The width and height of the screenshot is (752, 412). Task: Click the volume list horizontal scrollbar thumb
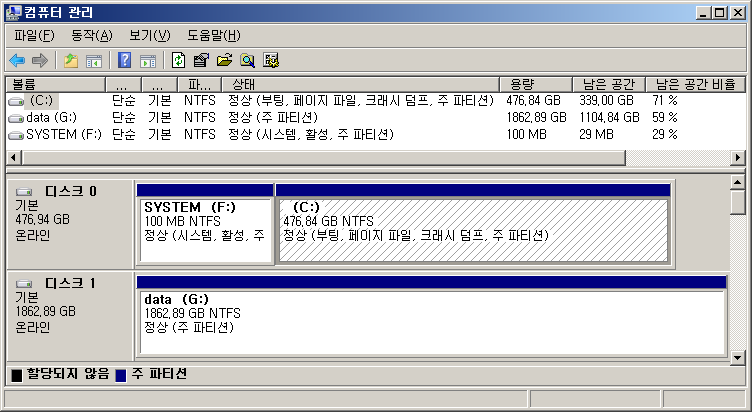pos(324,157)
